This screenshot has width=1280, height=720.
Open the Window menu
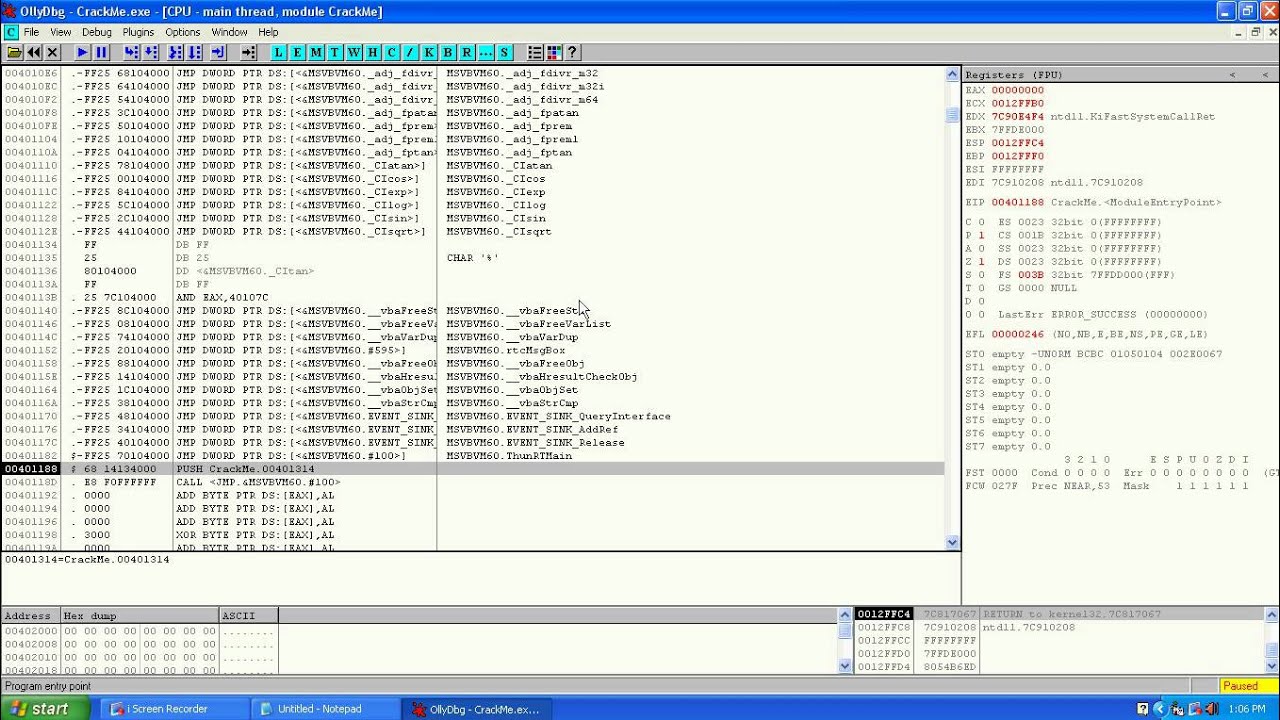[x=229, y=32]
